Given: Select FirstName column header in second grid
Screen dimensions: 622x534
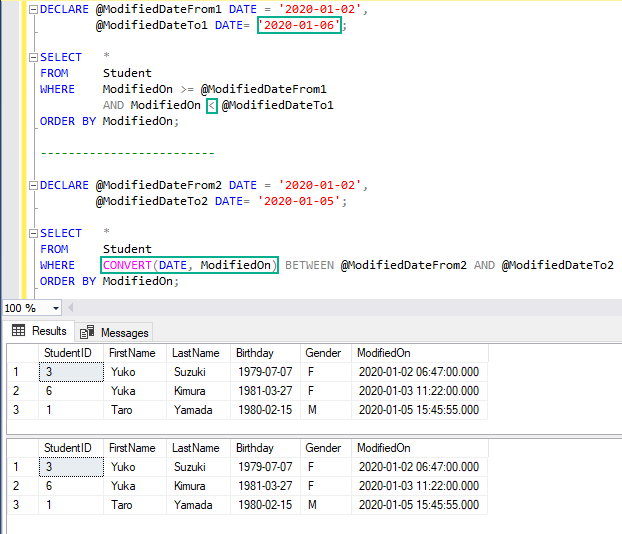Looking at the screenshot, I should coord(135,448).
